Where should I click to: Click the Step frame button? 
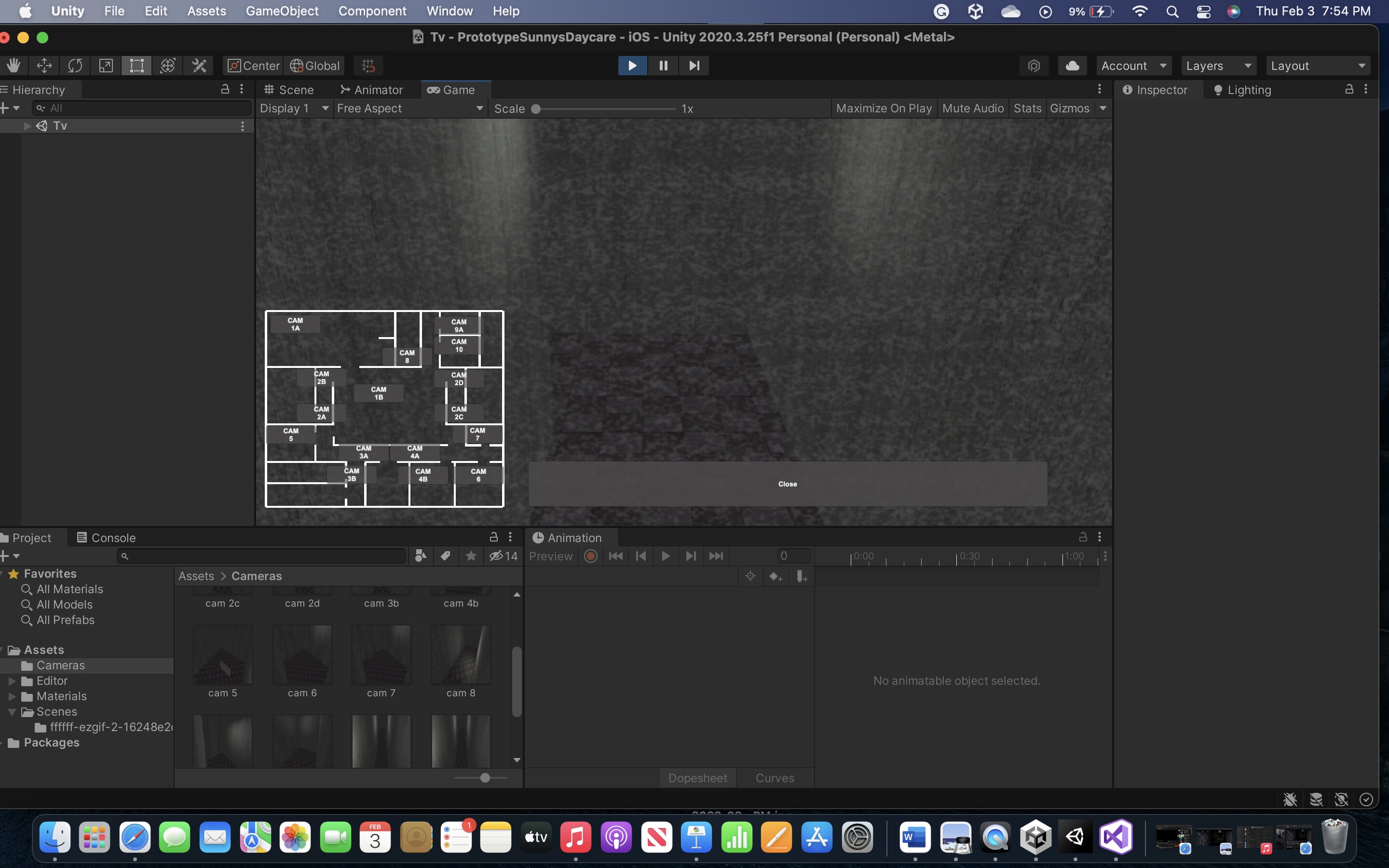click(694, 66)
